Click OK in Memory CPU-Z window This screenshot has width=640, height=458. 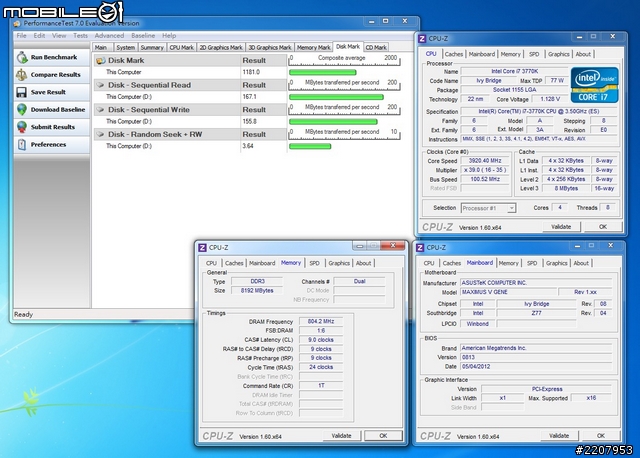point(383,436)
